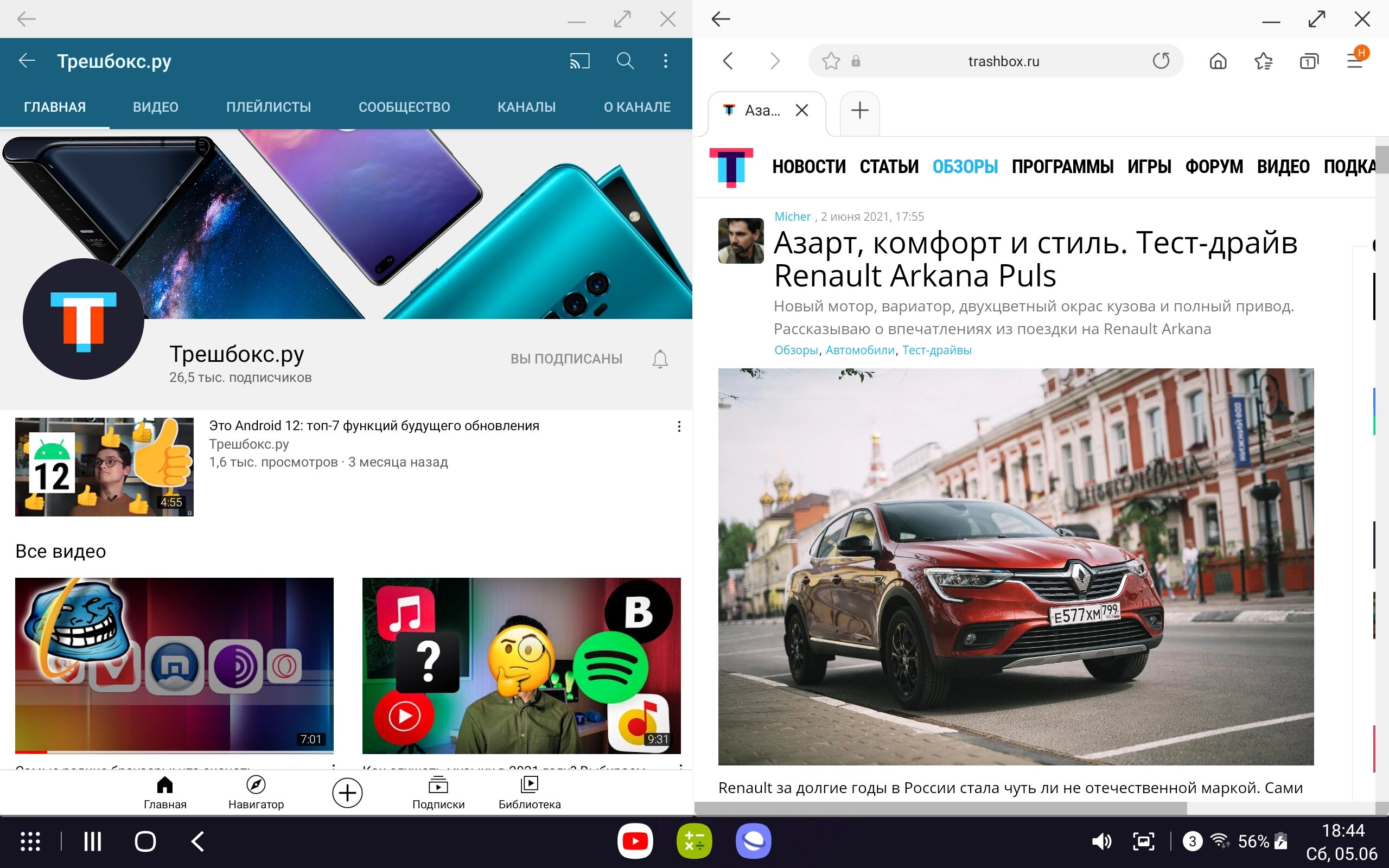The image size is (1389, 868).
Task: Tap the Cast icon in YouTube header
Action: 579,61
